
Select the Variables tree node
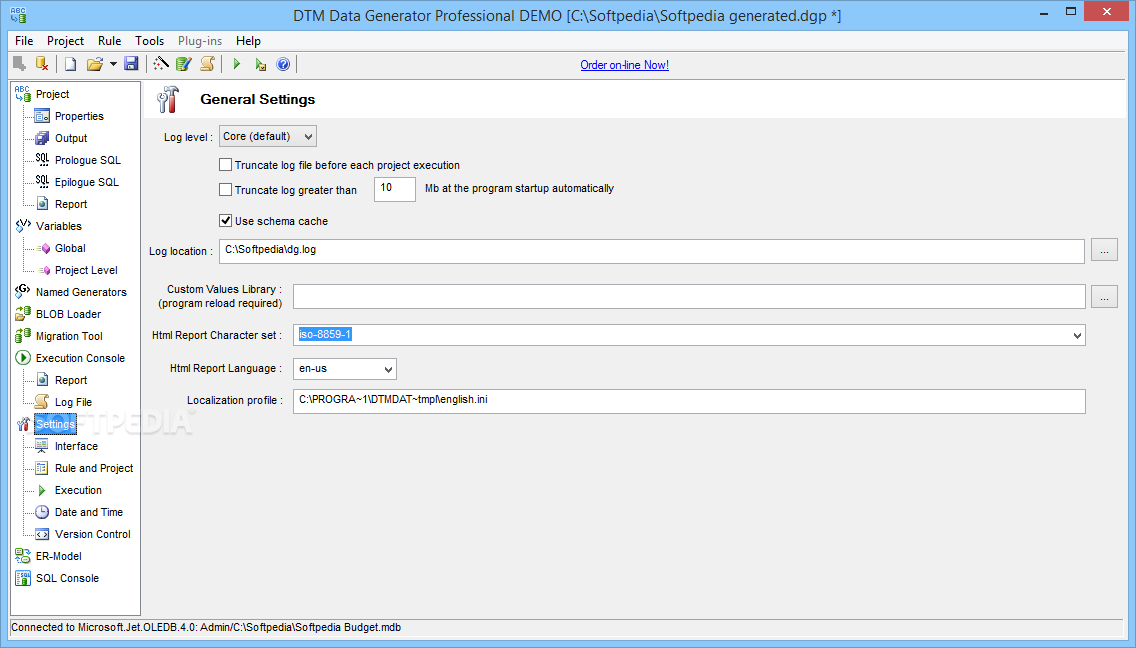(59, 226)
